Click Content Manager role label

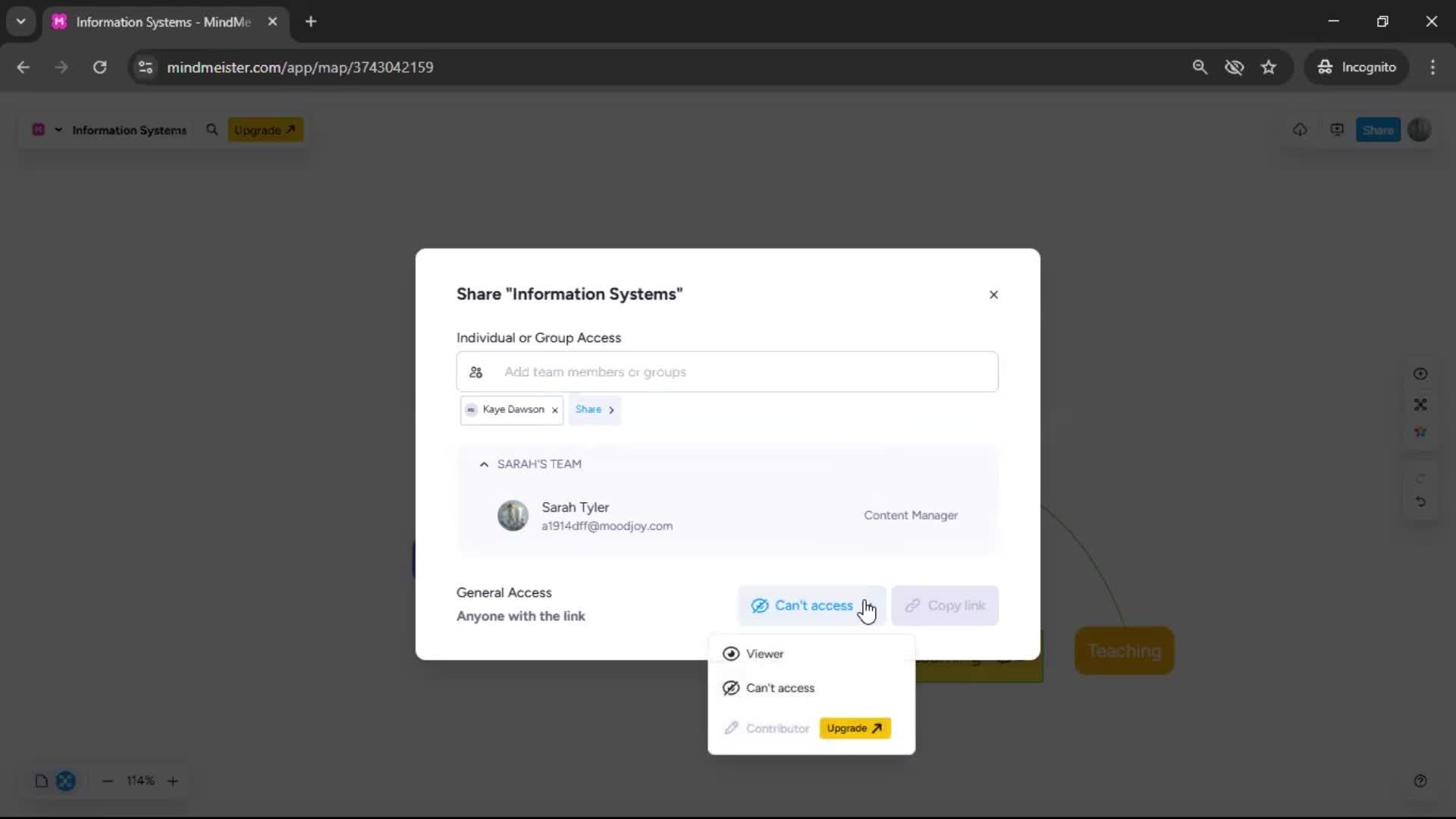point(911,516)
